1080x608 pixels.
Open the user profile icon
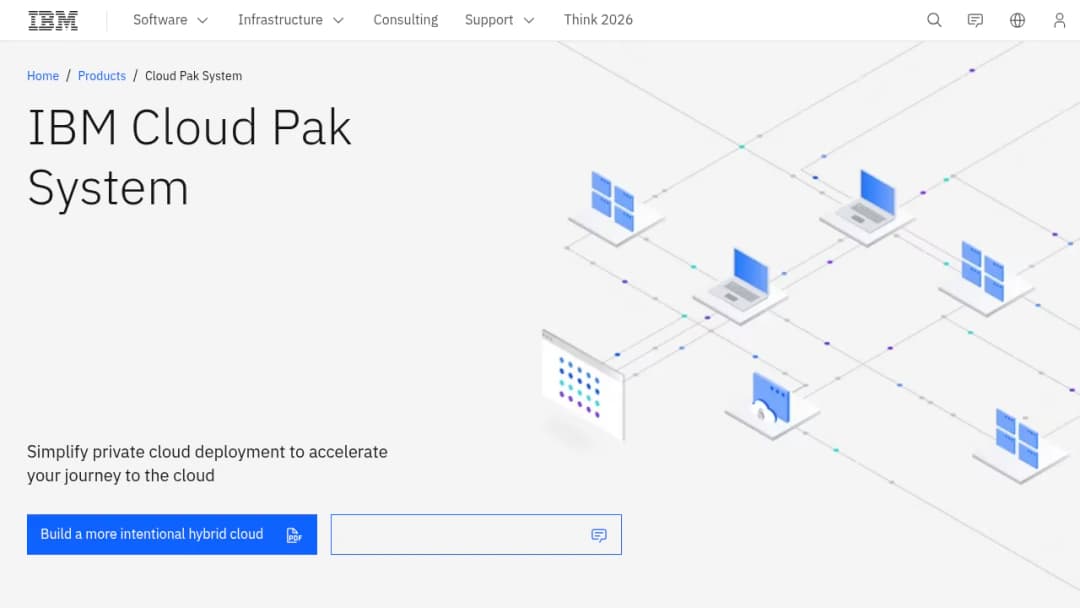[x=1059, y=20]
